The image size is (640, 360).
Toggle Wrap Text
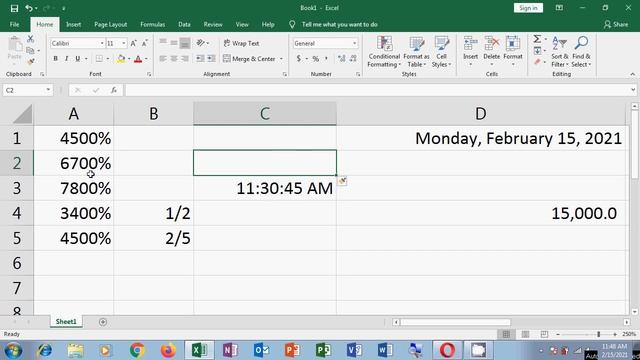[242, 43]
